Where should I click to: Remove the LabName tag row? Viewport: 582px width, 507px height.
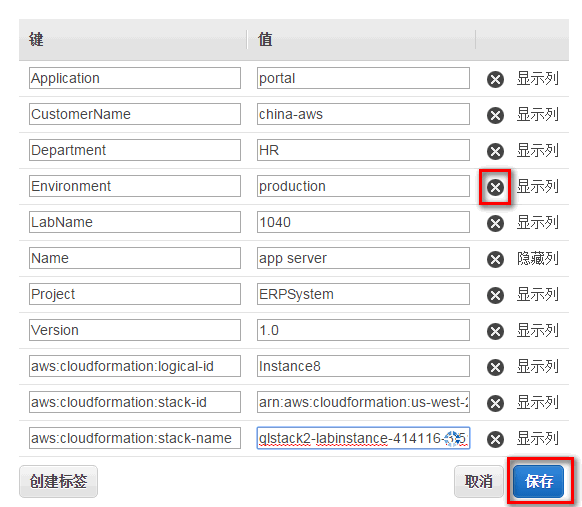(x=495, y=223)
